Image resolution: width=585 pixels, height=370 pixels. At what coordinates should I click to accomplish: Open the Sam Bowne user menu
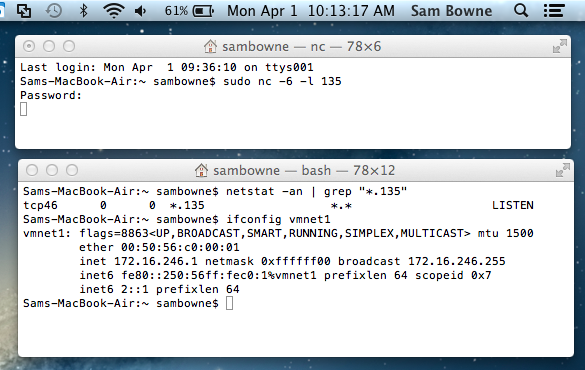(451, 11)
